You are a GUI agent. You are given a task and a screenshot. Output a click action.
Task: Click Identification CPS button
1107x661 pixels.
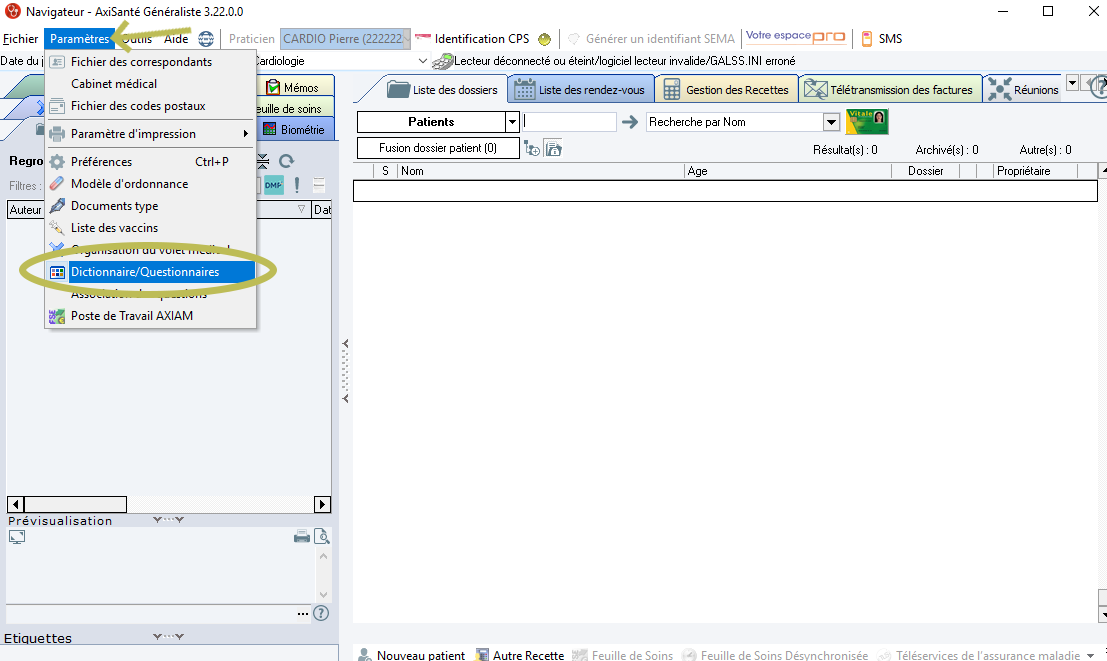pyautogui.click(x=472, y=39)
